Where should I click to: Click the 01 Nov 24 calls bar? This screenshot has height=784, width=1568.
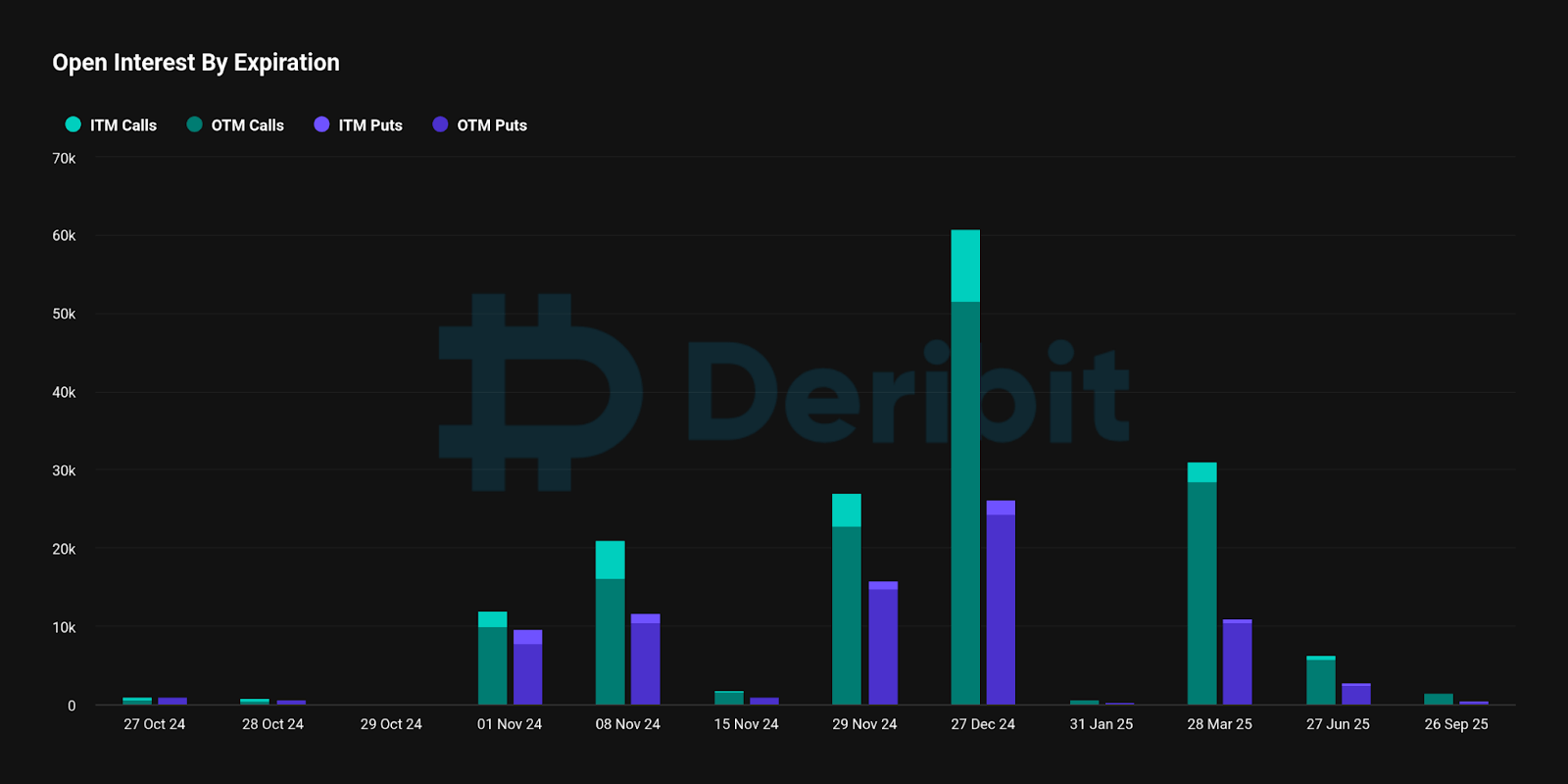click(492, 658)
